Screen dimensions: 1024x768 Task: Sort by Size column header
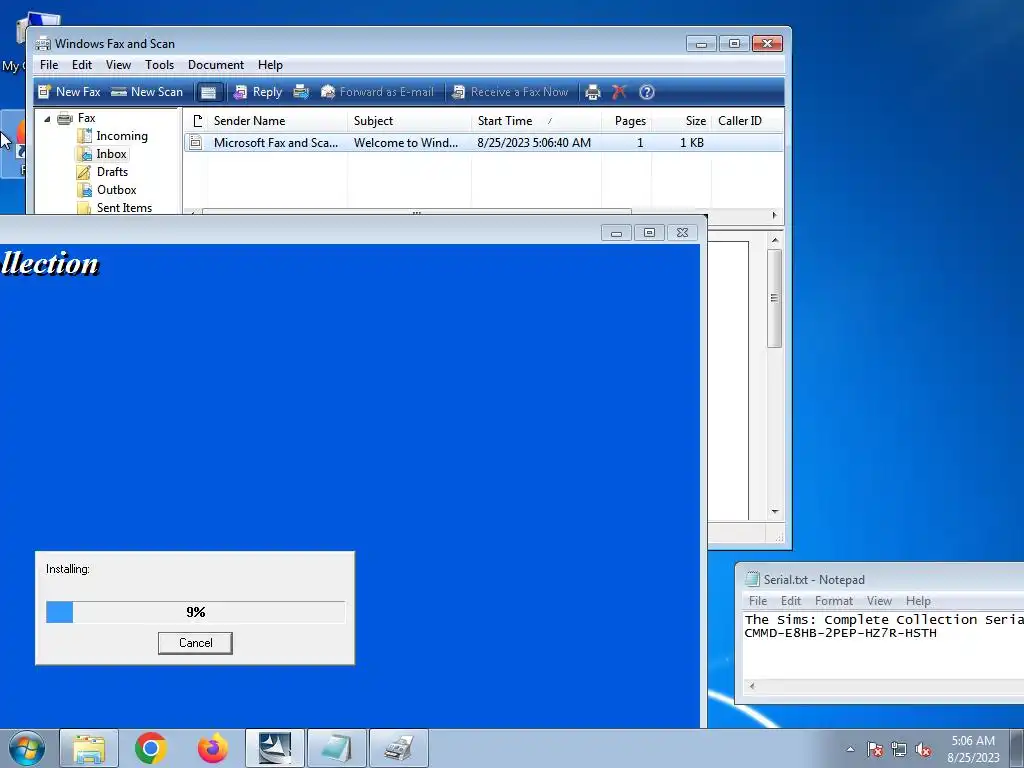681,121
